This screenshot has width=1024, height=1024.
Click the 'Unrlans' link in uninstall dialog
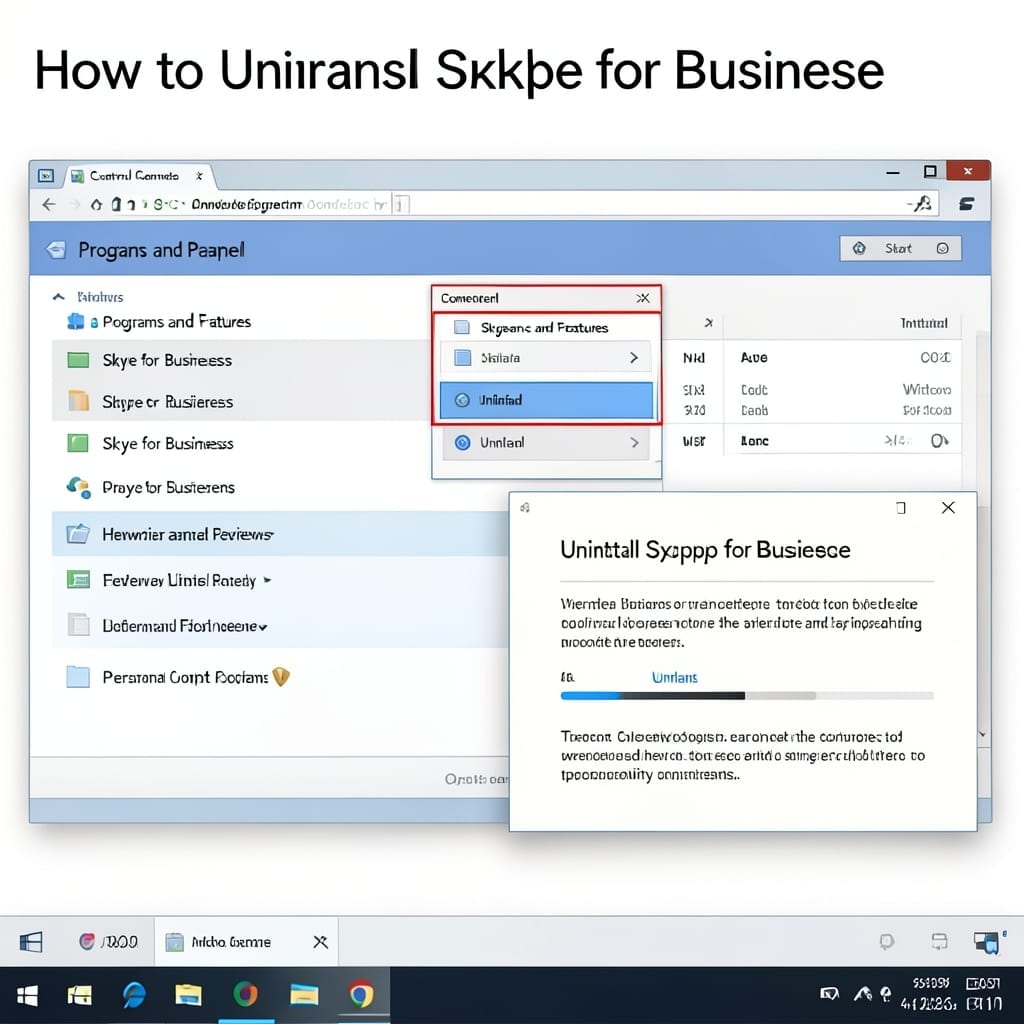(675, 678)
